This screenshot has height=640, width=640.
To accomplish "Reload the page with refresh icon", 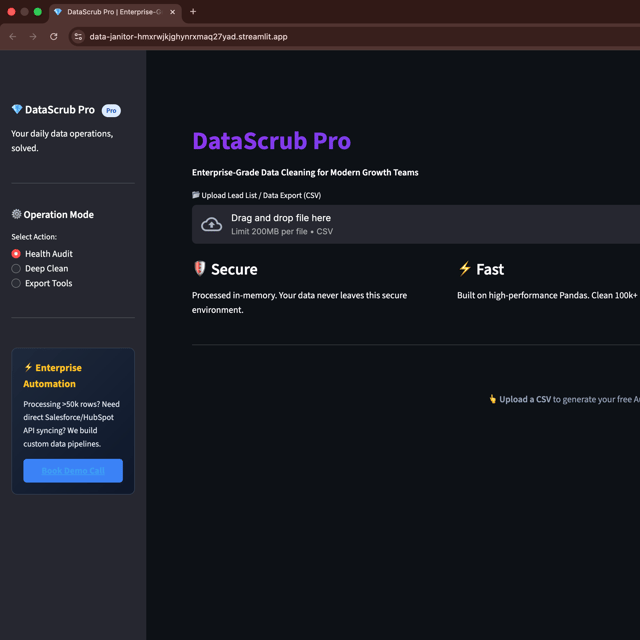I will pyautogui.click(x=53, y=37).
